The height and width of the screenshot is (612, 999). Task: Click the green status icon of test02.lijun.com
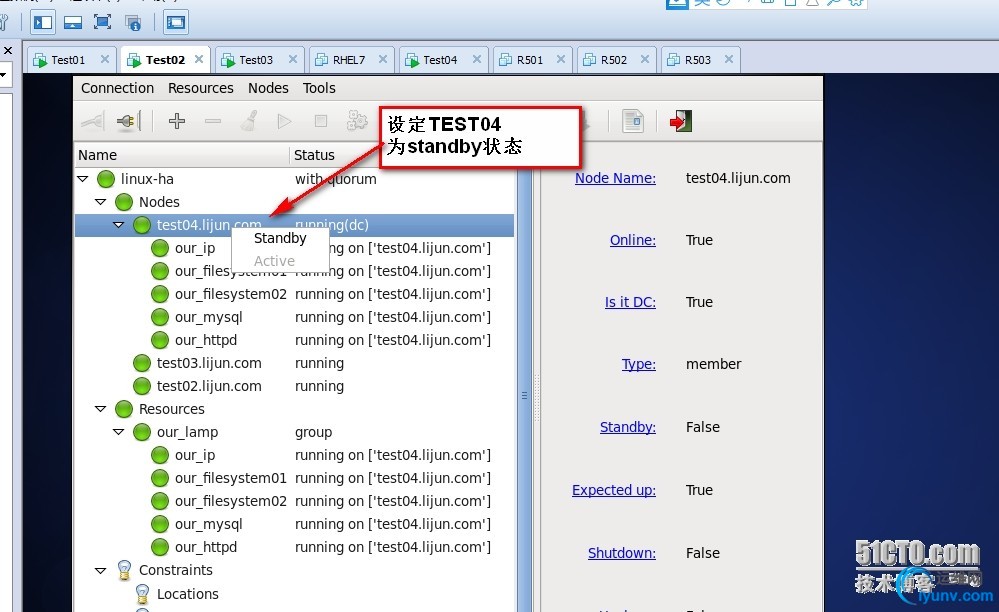[x=141, y=386]
